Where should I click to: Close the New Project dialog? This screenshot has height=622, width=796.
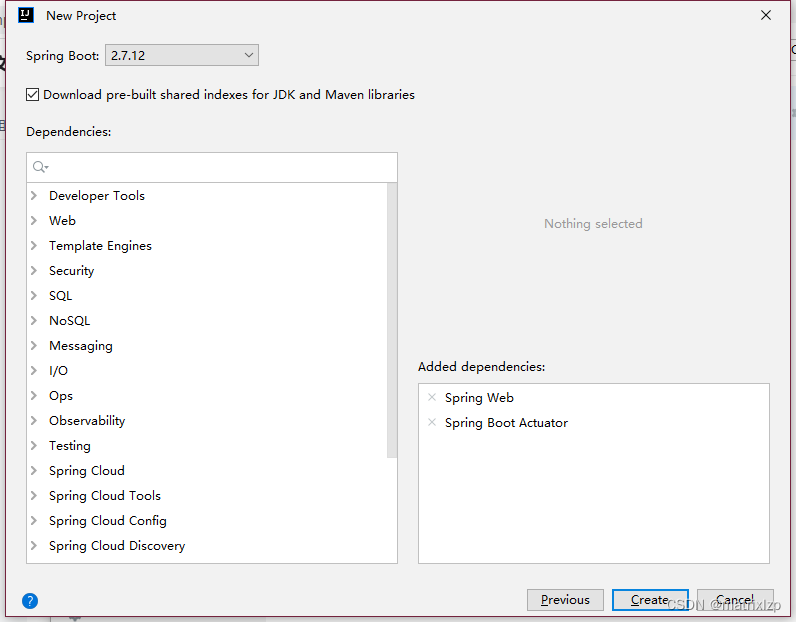pos(766,15)
